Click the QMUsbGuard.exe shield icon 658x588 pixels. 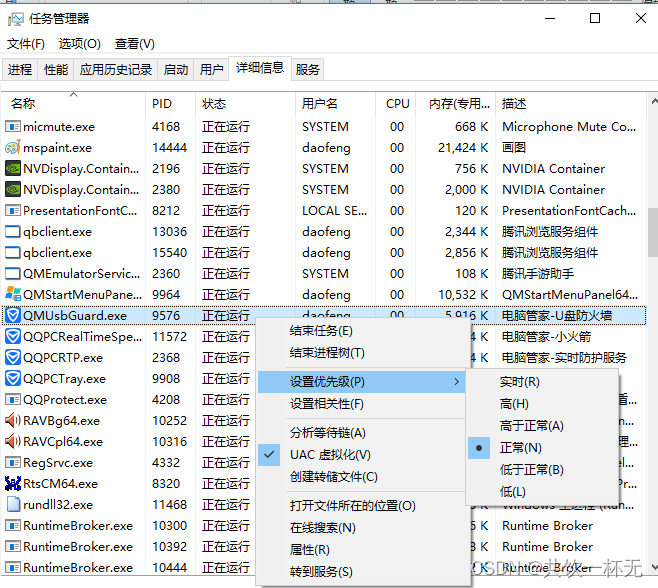13,315
